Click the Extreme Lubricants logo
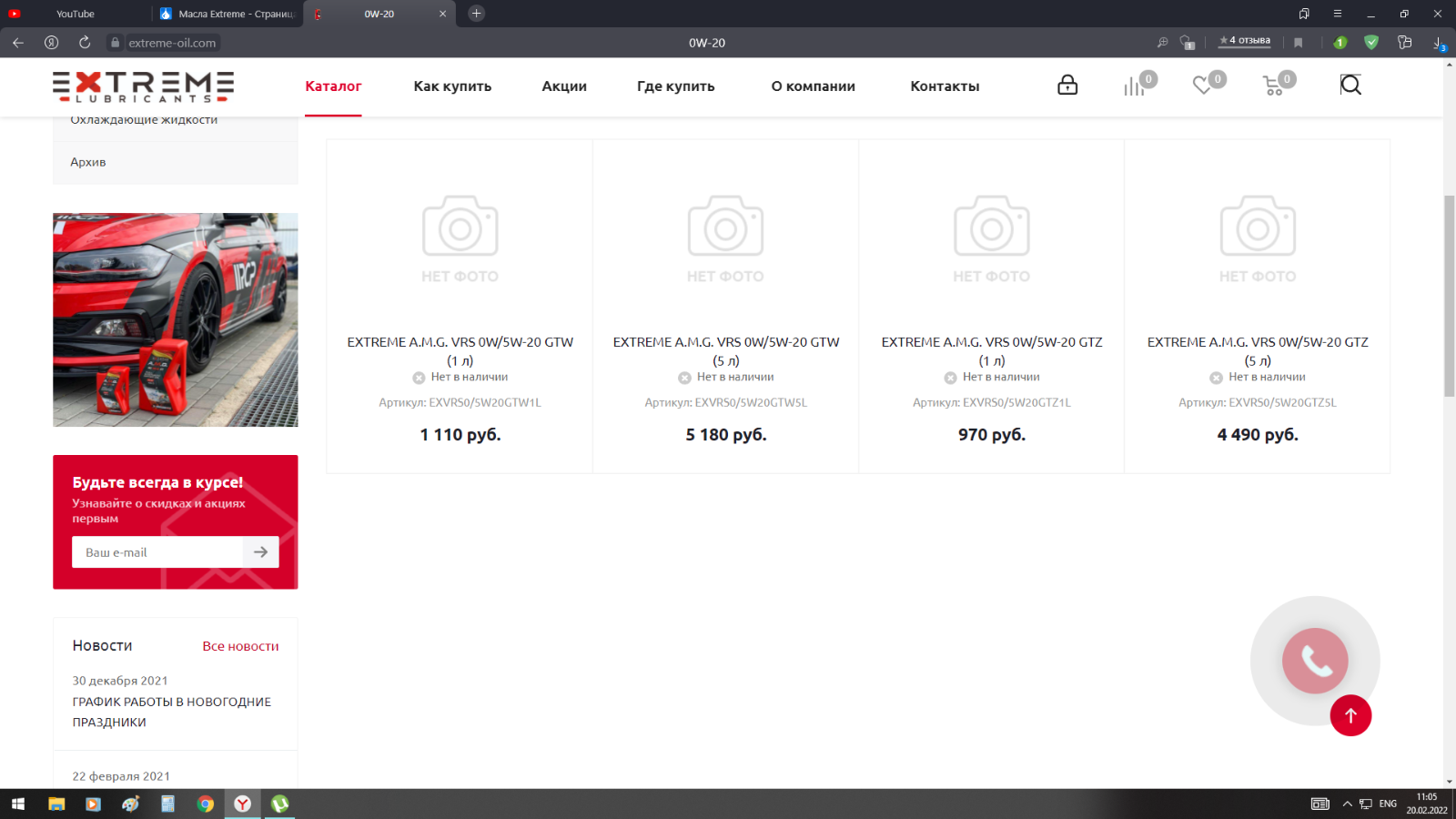The width and height of the screenshot is (1456, 819). click(x=144, y=86)
